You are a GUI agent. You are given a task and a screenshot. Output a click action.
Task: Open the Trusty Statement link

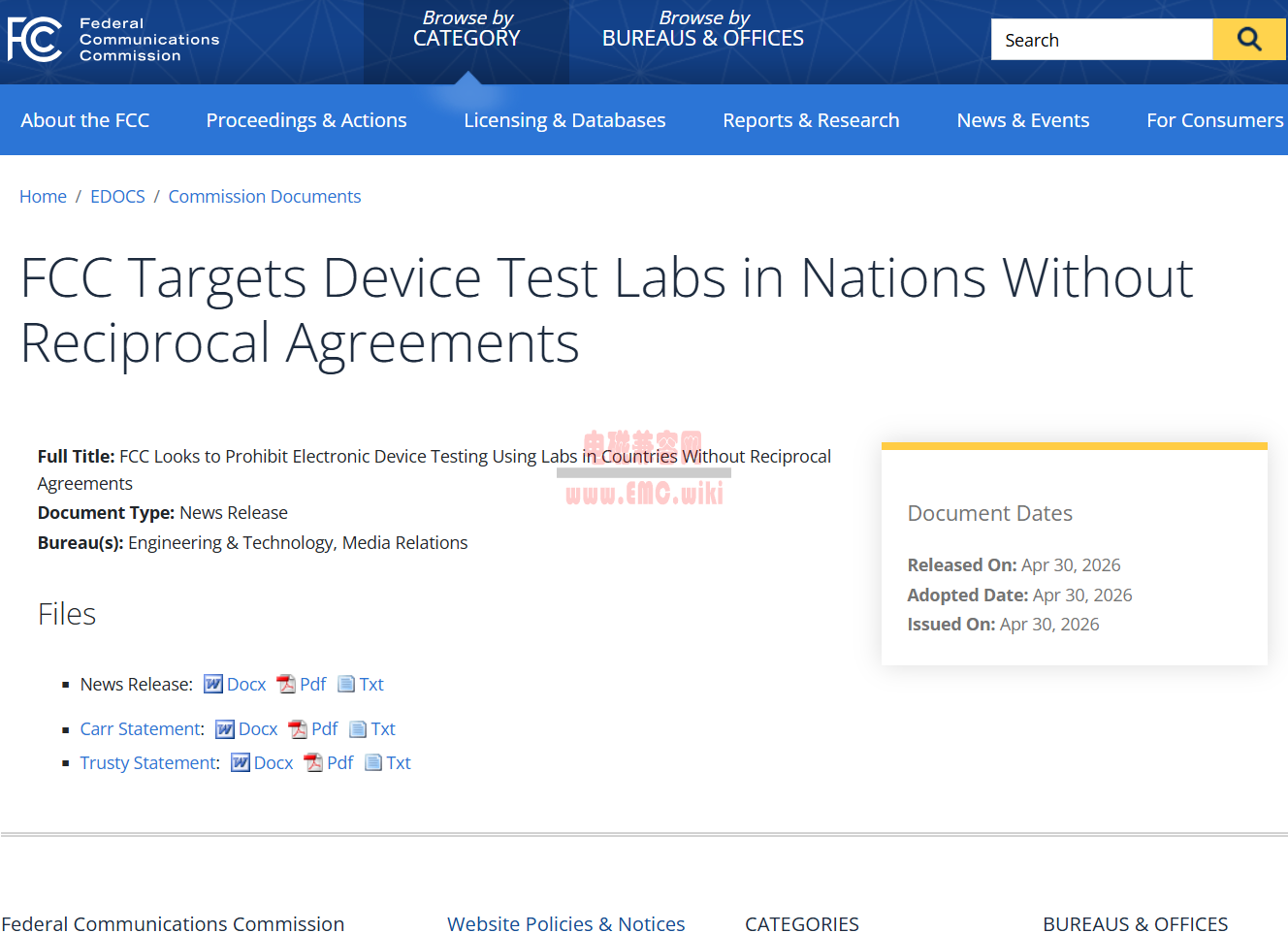(148, 763)
